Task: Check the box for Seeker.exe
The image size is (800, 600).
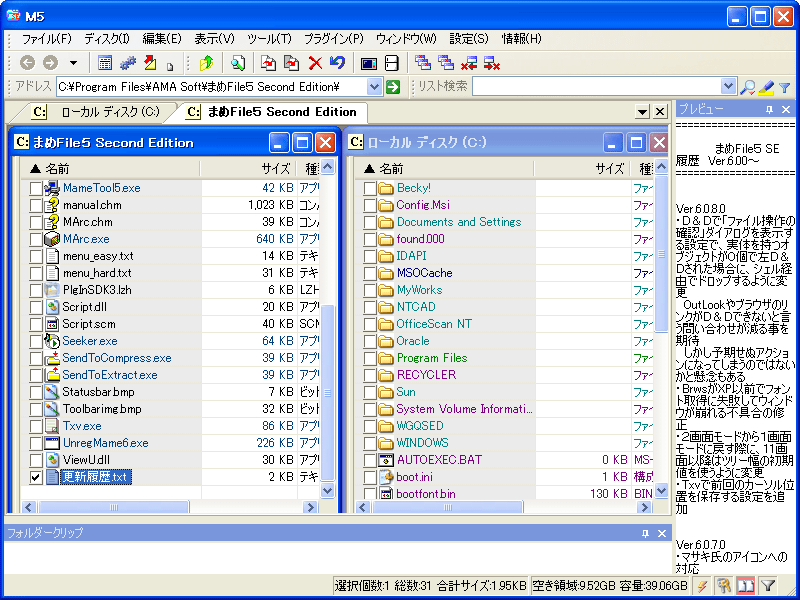Action: pos(35,341)
